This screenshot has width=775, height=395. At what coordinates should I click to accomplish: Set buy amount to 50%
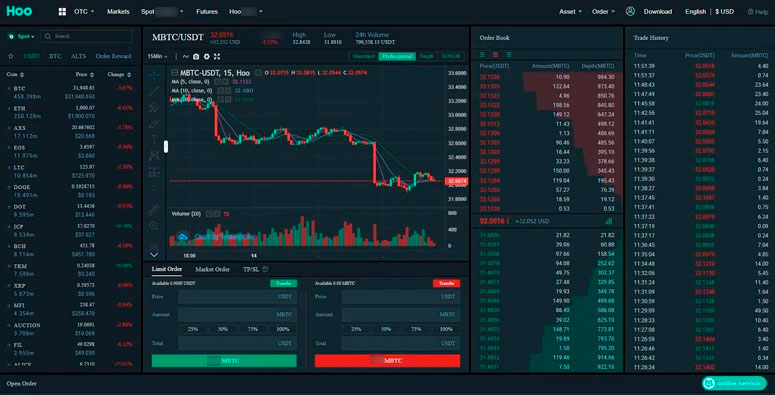pyautogui.click(x=222, y=329)
